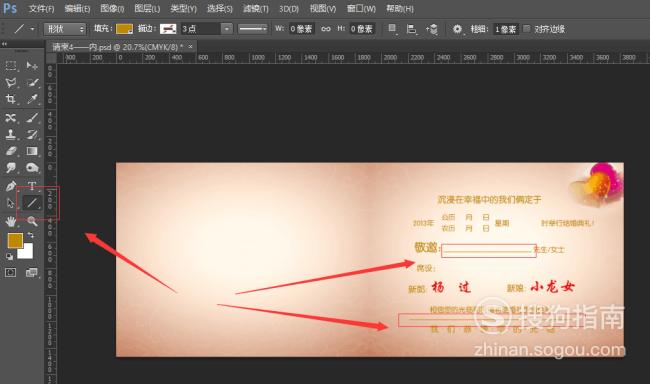This screenshot has height=384, width=650.
Task: Select the Pen tool
Action: click(x=11, y=185)
